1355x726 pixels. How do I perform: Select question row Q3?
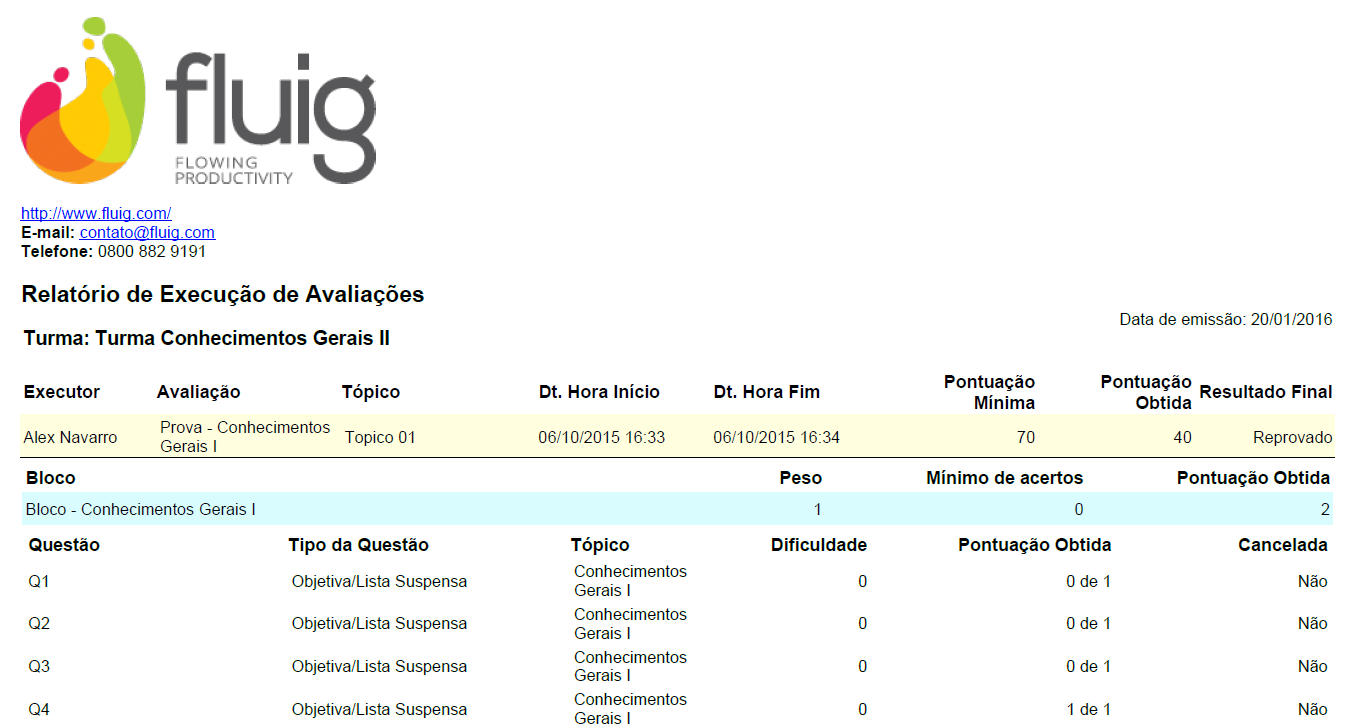[678, 666]
